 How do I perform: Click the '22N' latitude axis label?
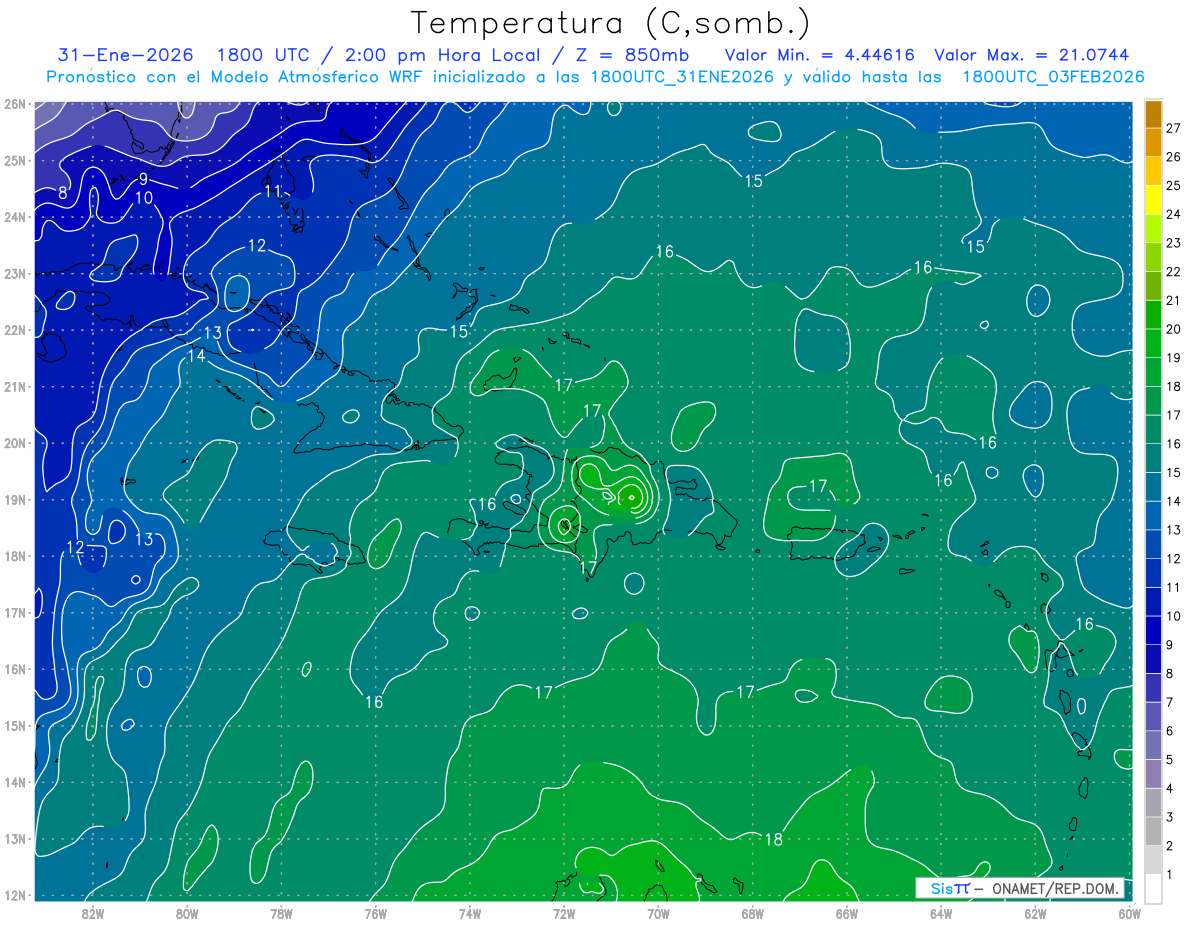(x=14, y=330)
